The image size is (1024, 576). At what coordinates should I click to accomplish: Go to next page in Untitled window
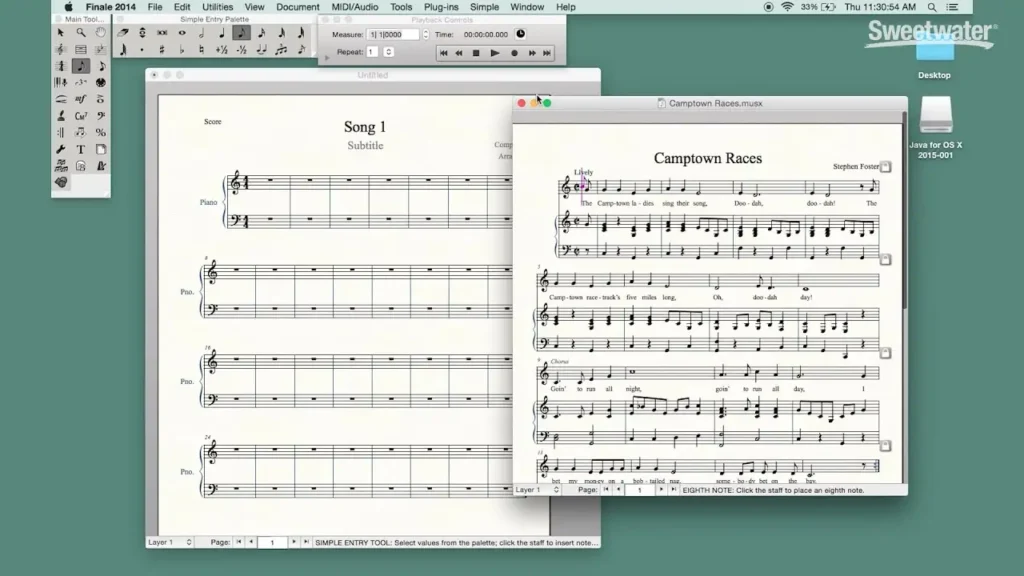point(294,542)
